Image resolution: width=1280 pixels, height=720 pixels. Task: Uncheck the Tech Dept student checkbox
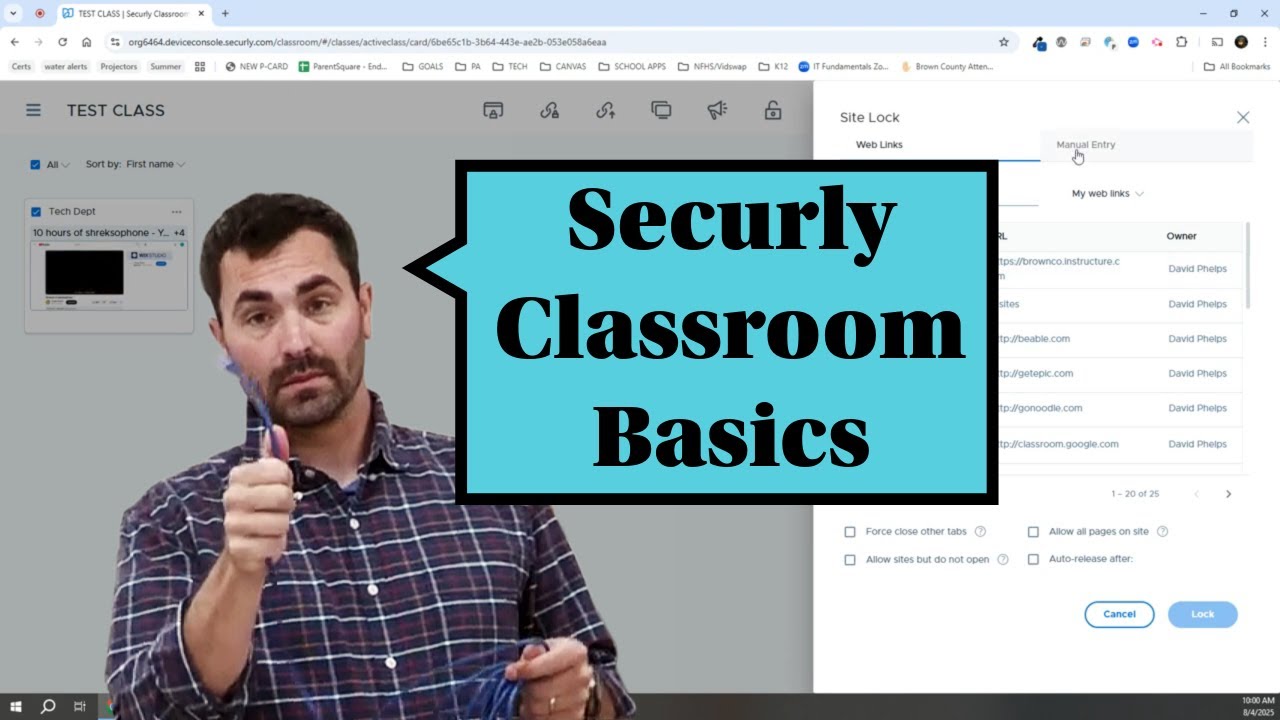click(37, 212)
